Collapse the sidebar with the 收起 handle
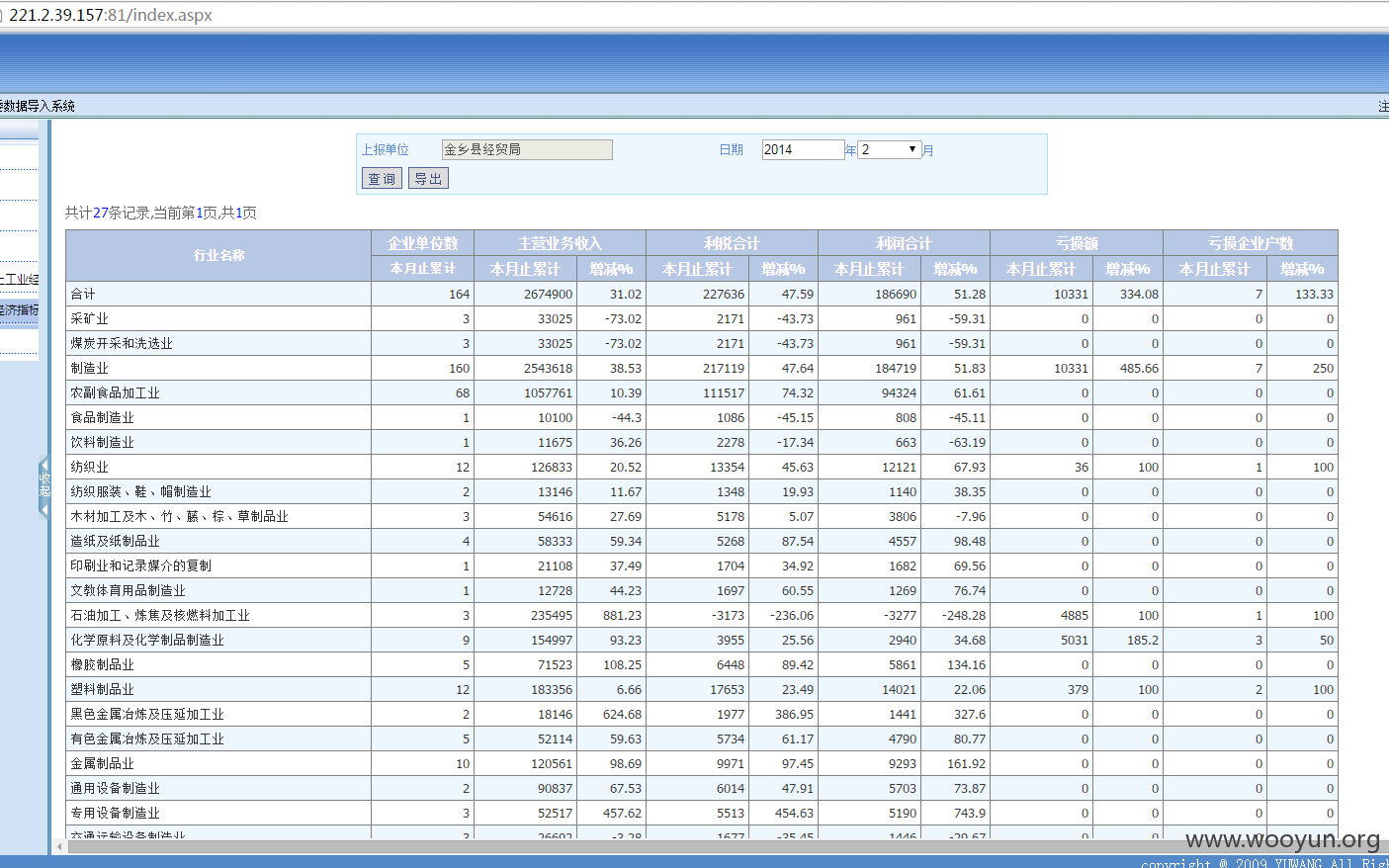Viewport: 1389px width, 868px height. (43, 485)
